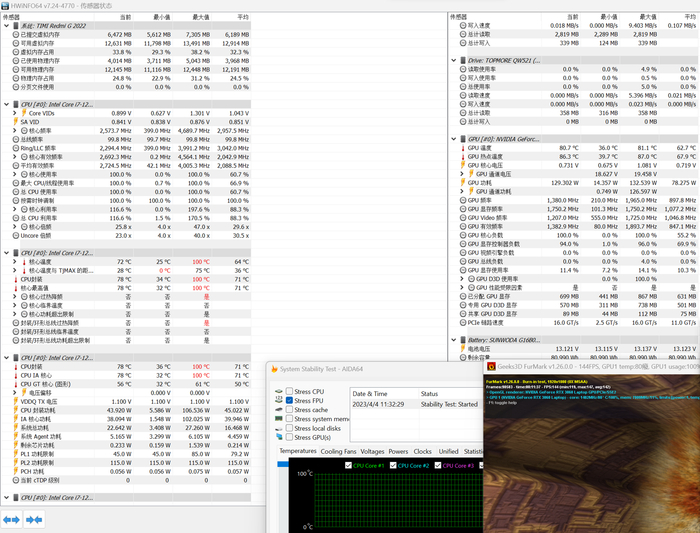Tick the Stress cache checkbox

pyautogui.click(x=289, y=410)
